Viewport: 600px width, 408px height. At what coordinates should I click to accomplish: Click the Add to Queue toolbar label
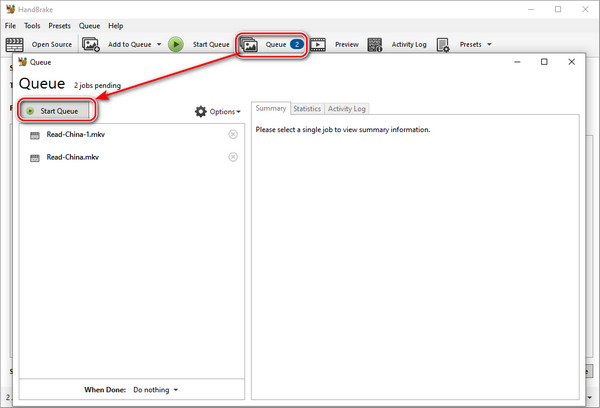pyautogui.click(x=129, y=44)
